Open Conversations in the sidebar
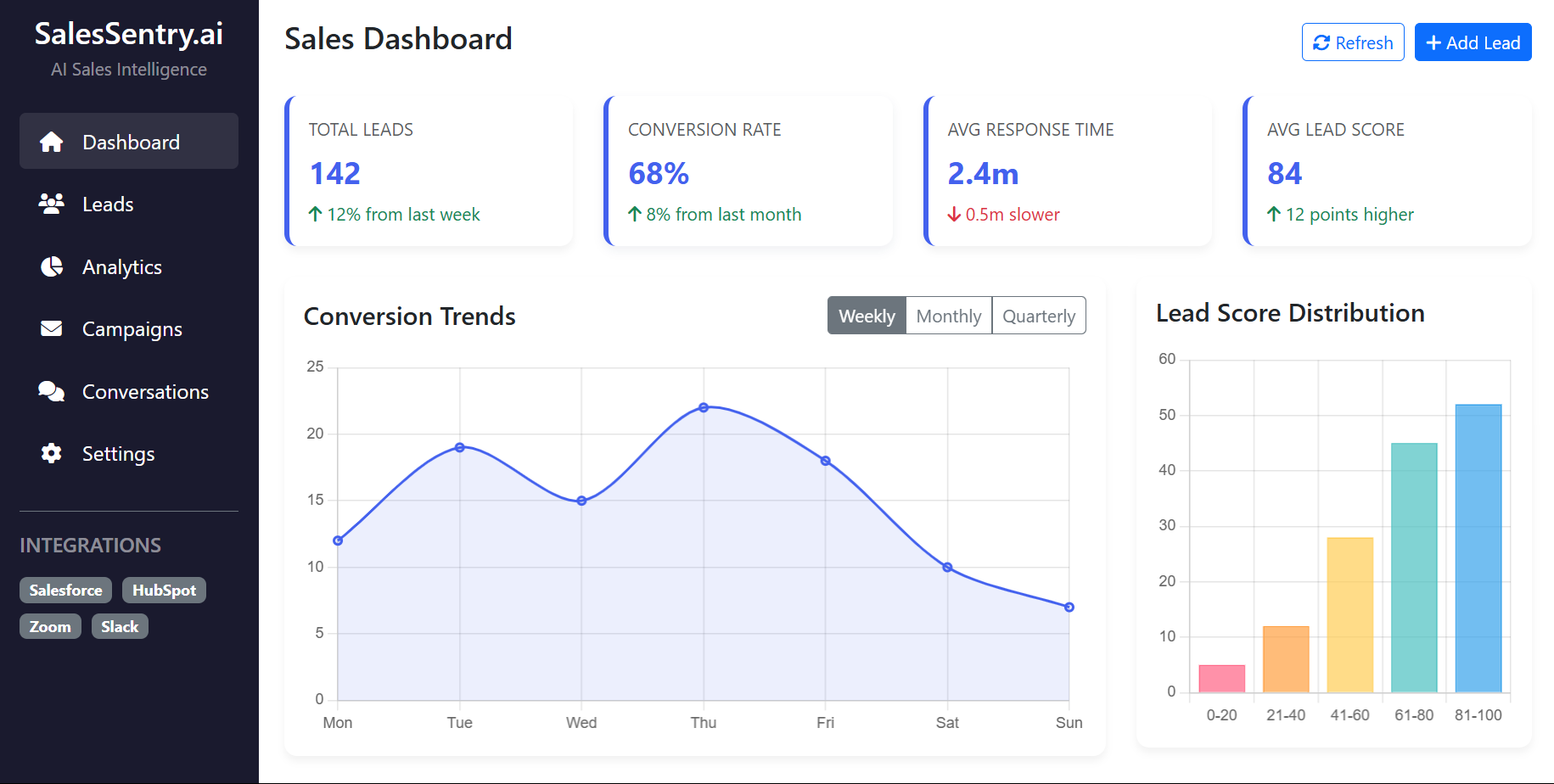Screen dimensions: 1554x784 (x=129, y=391)
